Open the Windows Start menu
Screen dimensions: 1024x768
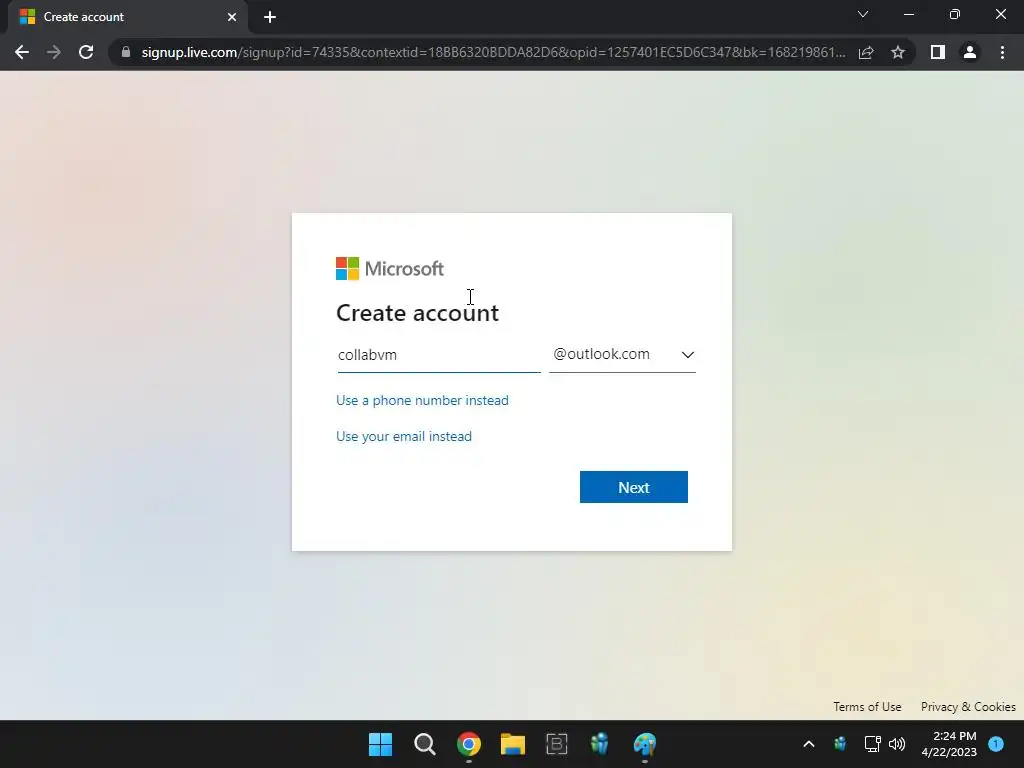point(380,744)
